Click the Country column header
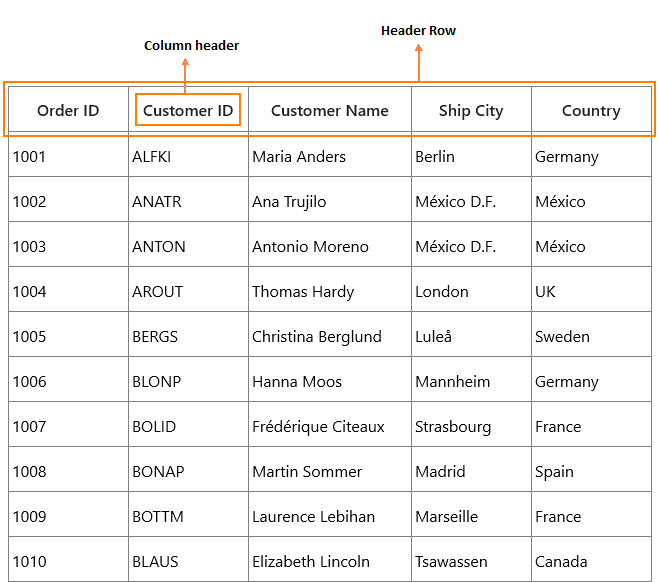This screenshot has height=582, width=658. click(591, 111)
